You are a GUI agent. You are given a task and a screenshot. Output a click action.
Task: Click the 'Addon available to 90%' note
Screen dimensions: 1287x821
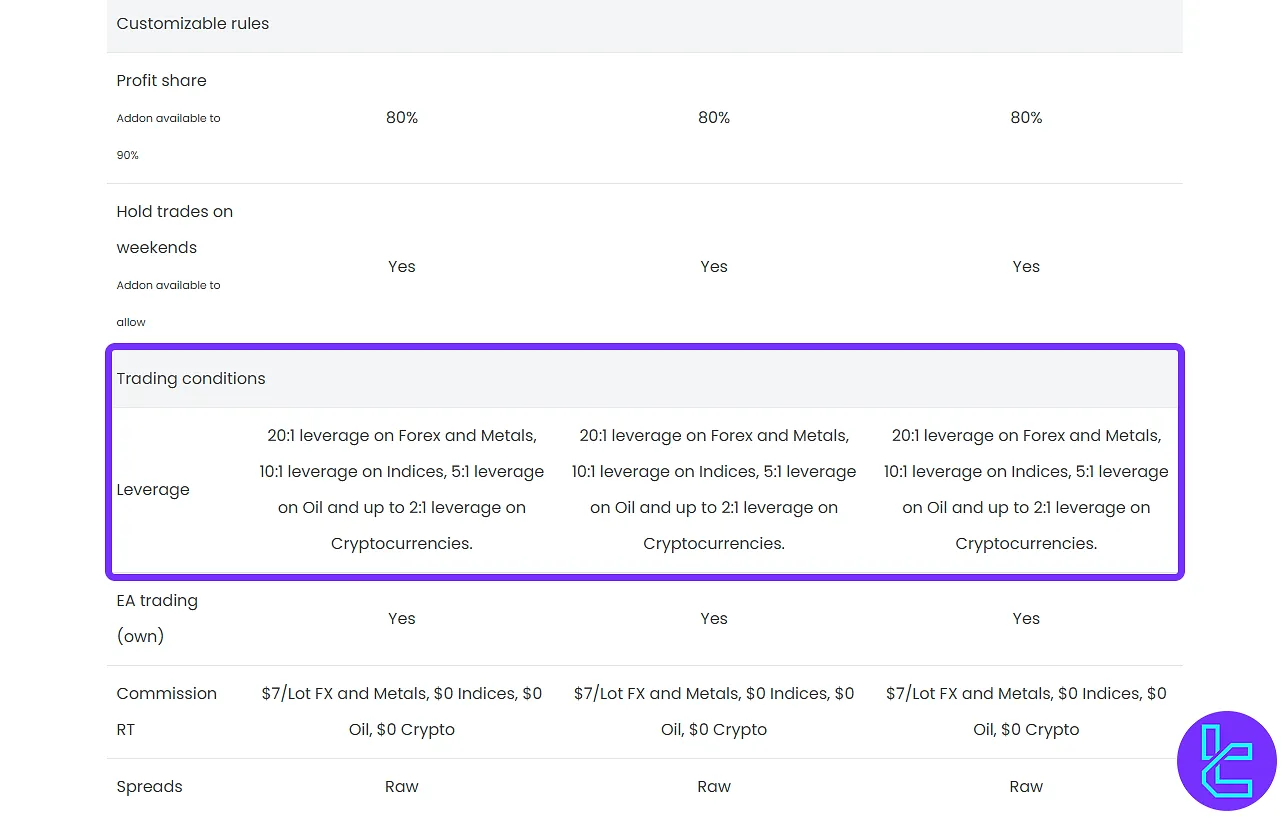(x=168, y=136)
